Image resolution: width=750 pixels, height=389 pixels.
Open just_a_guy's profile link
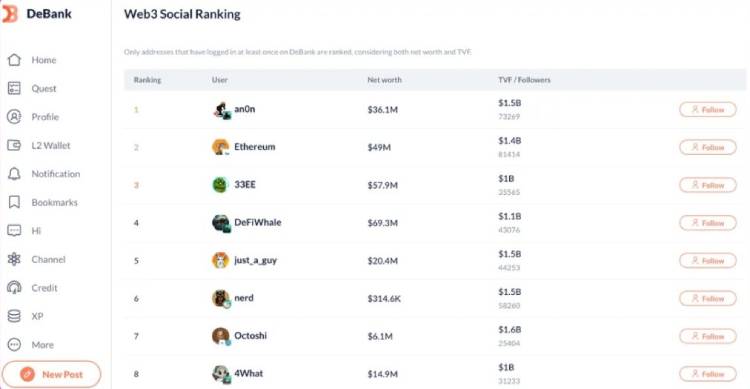pyautogui.click(x=255, y=260)
